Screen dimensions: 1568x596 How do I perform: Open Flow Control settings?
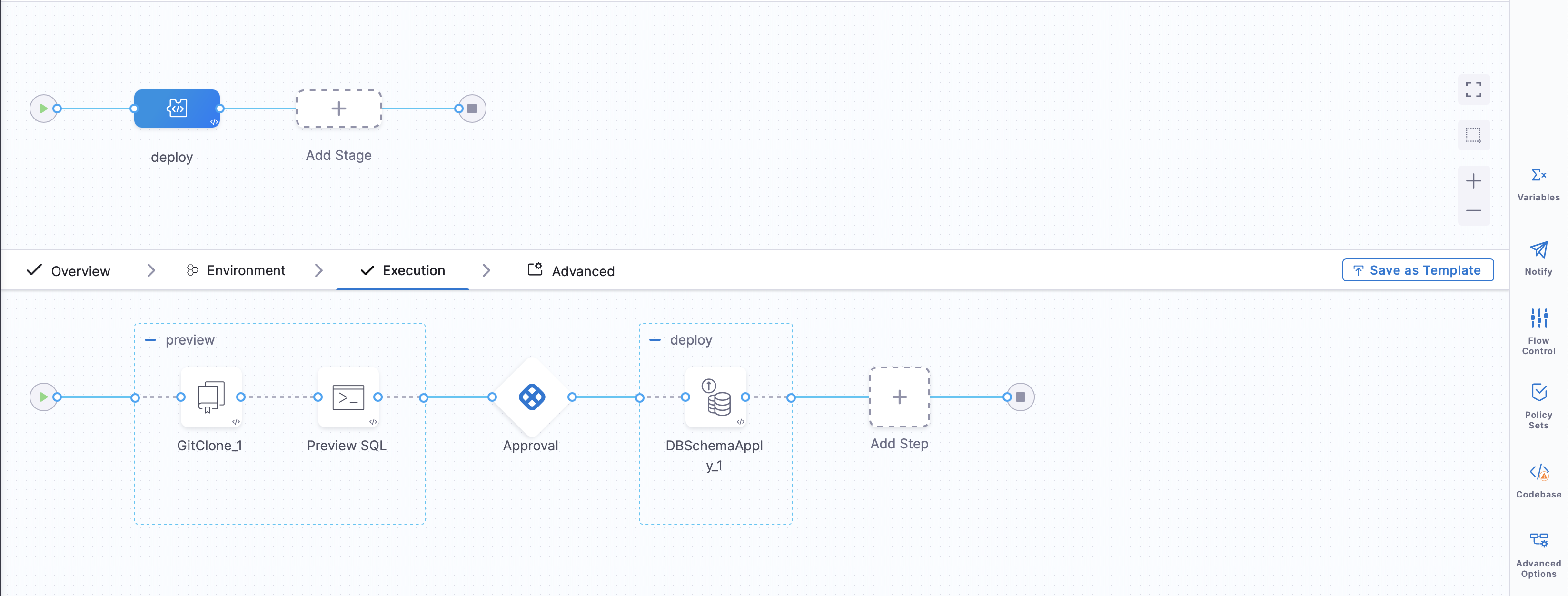tap(1538, 331)
